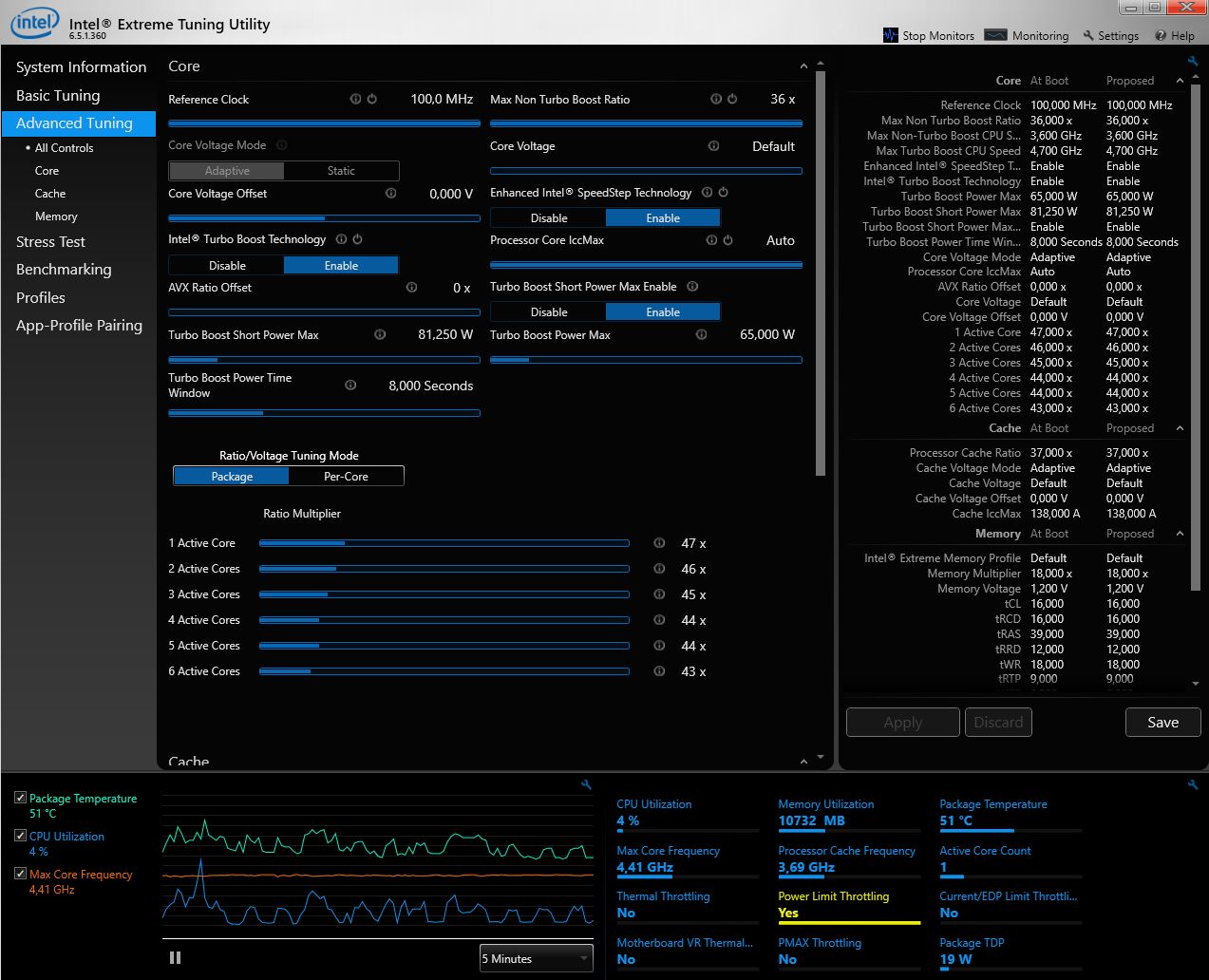1209x980 pixels.
Task: Switch Ratio/Voltage Tuning Mode to Per-Core
Action: click(346, 476)
